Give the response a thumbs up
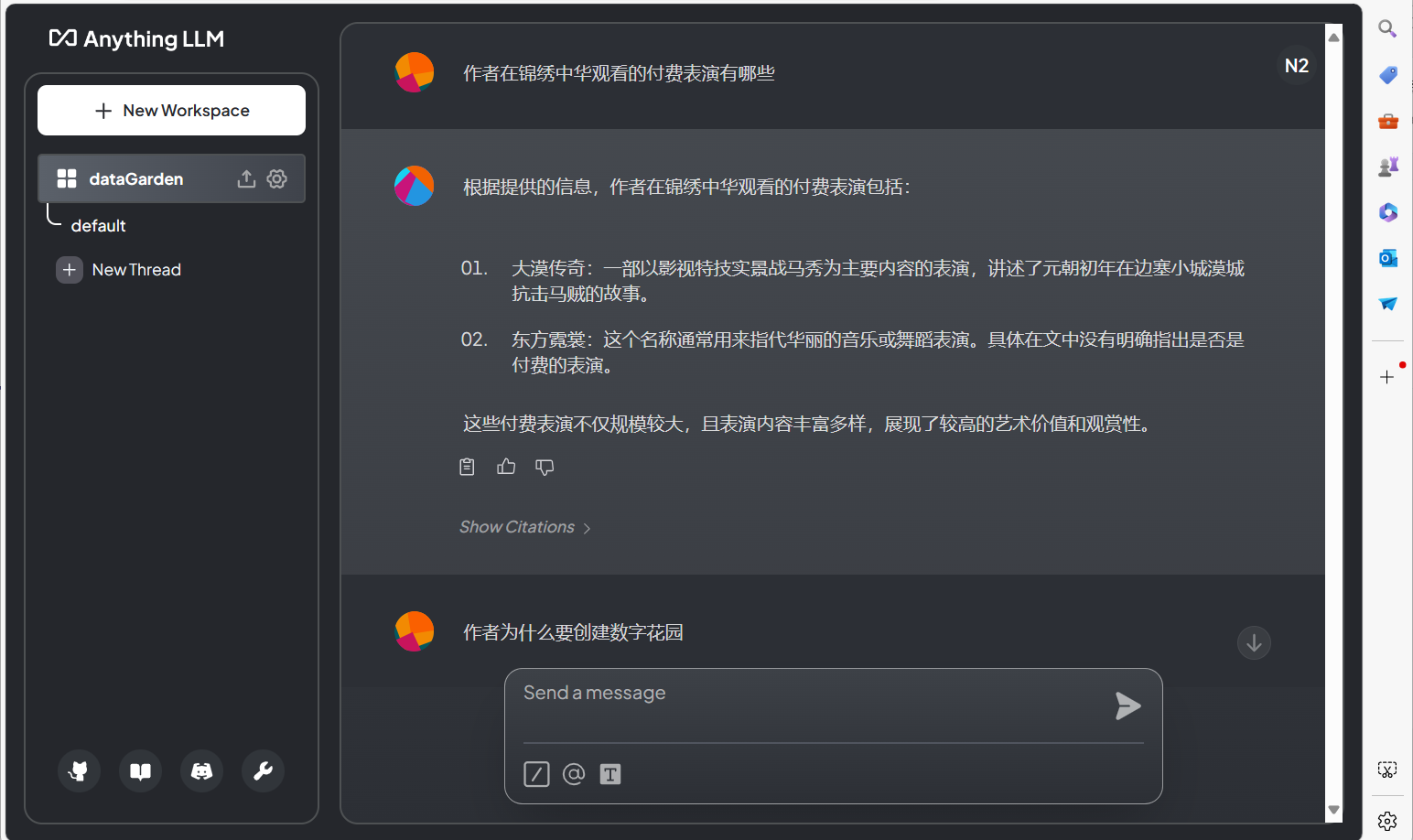 point(506,467)
